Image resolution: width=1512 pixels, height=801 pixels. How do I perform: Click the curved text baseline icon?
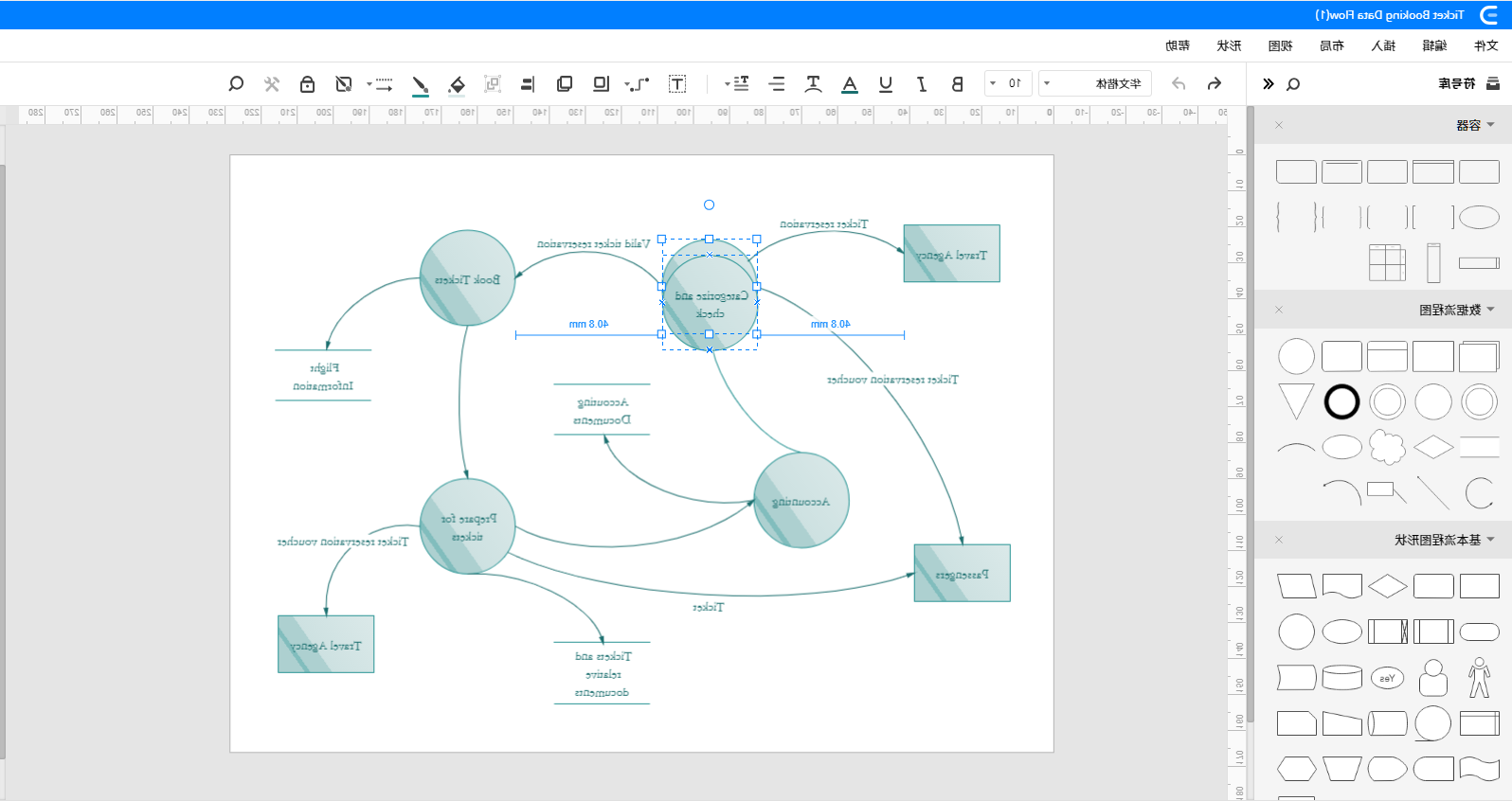coord(813,84)
